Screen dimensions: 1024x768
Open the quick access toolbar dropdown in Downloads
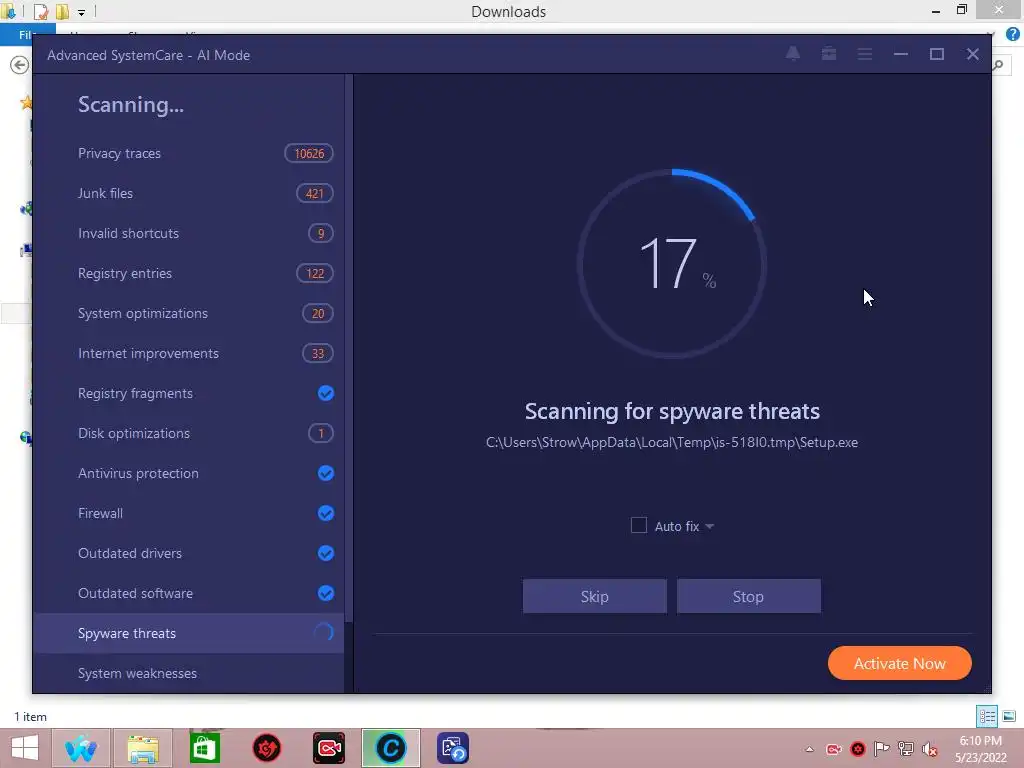pos(81,12)
